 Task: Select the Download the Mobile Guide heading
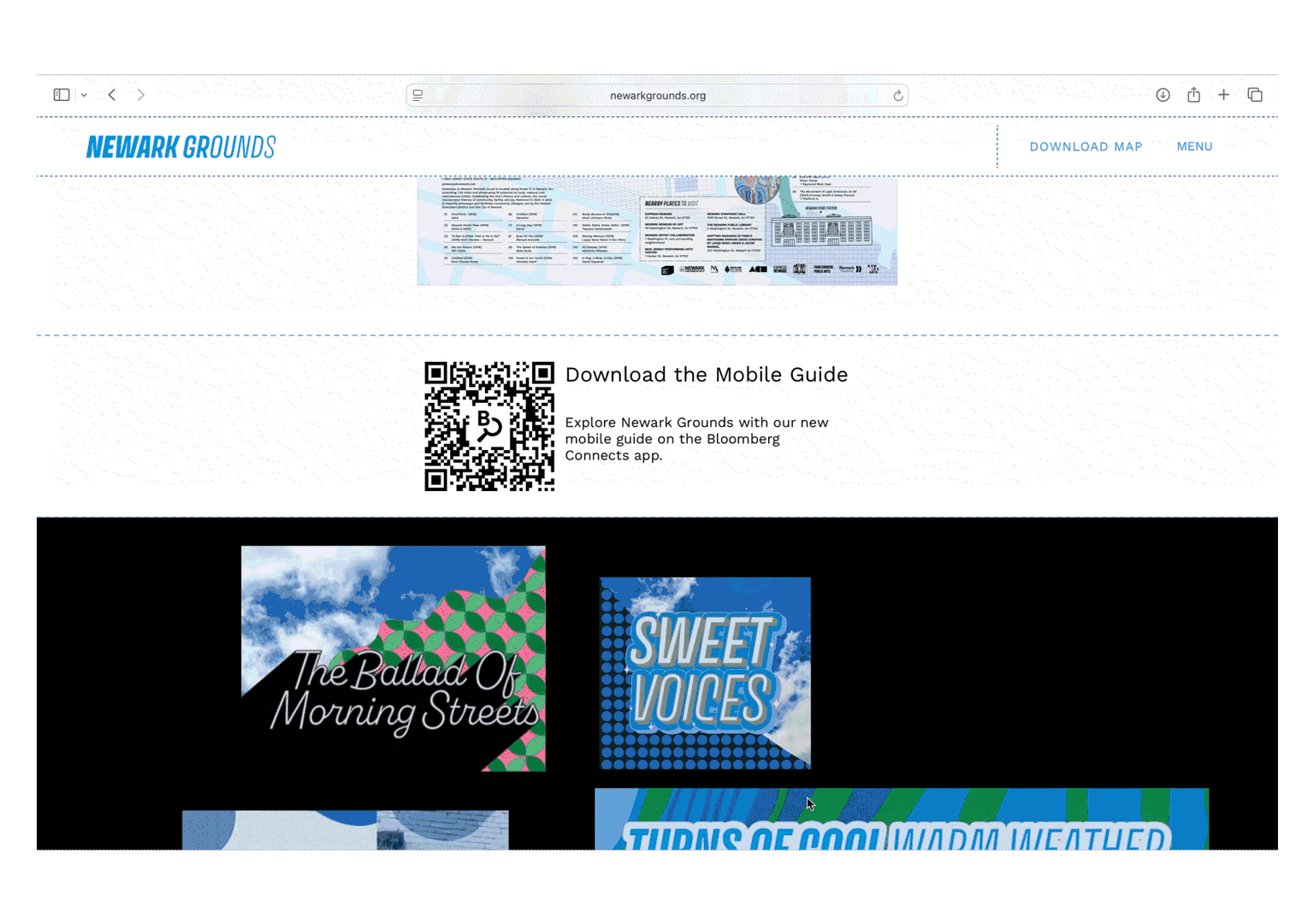click(x=707, y=375)
